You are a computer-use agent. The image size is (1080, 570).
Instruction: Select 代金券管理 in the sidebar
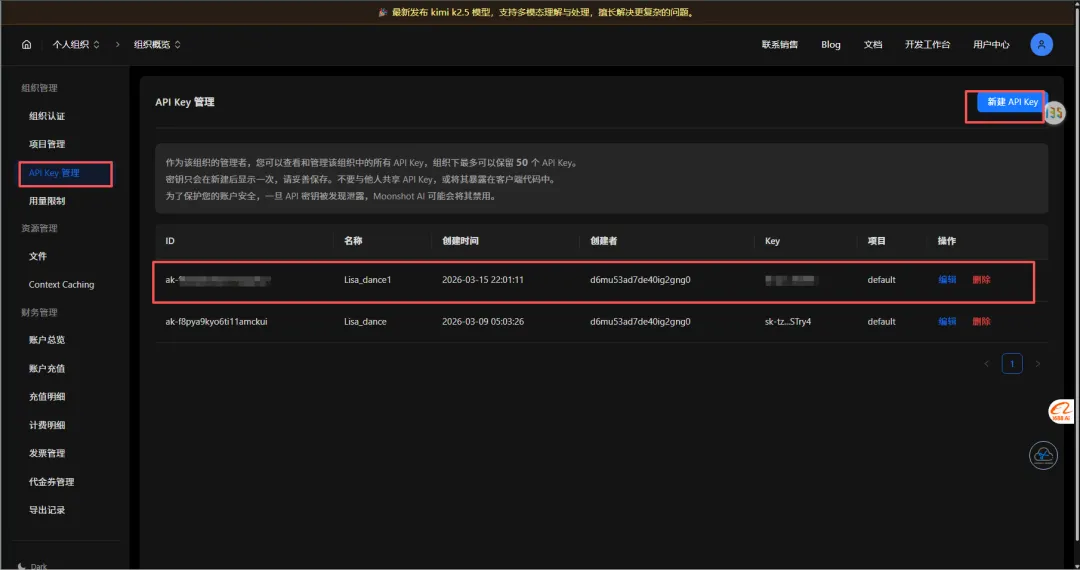[52, 483]
